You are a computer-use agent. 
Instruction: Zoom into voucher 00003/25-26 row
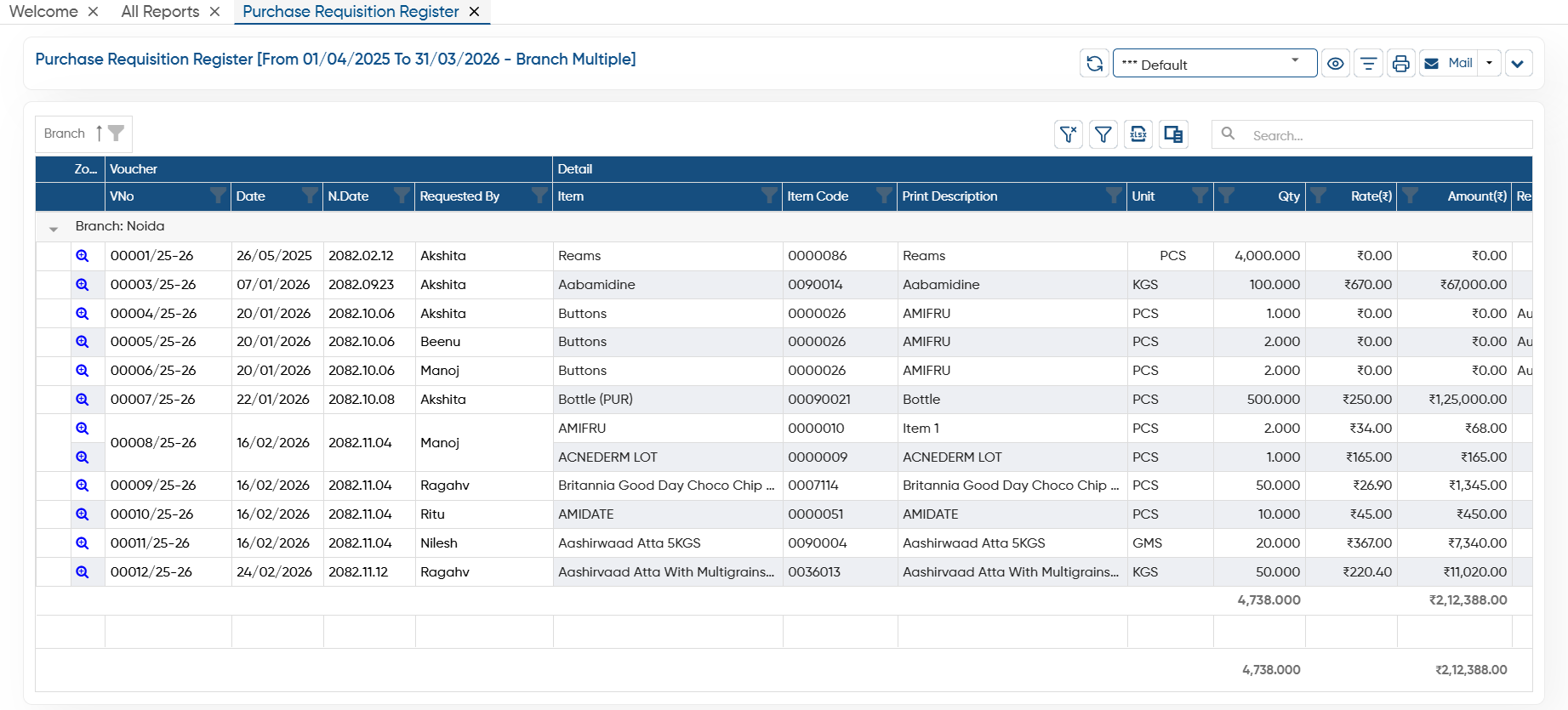[83, 285]
